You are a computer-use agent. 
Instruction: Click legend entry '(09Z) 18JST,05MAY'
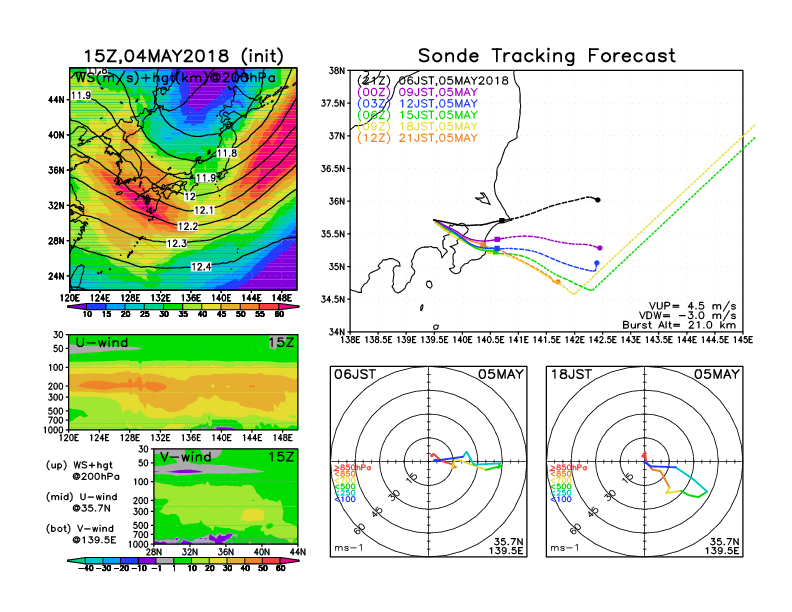pyautogui.click(x=417, y=127)
